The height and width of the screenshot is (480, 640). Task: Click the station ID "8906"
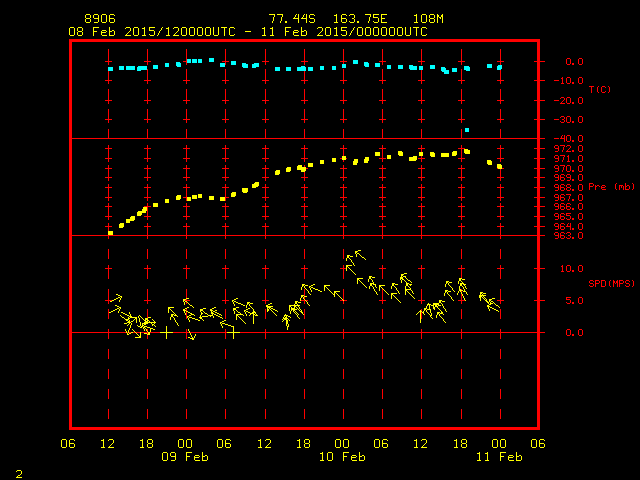coord(100,19)
